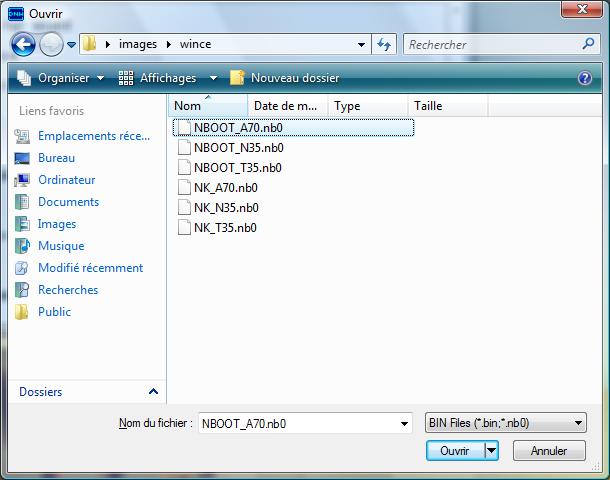The image size is (610, 480).
Task: Click the refresh icon beside the address bar
Action: click(385, 44)
